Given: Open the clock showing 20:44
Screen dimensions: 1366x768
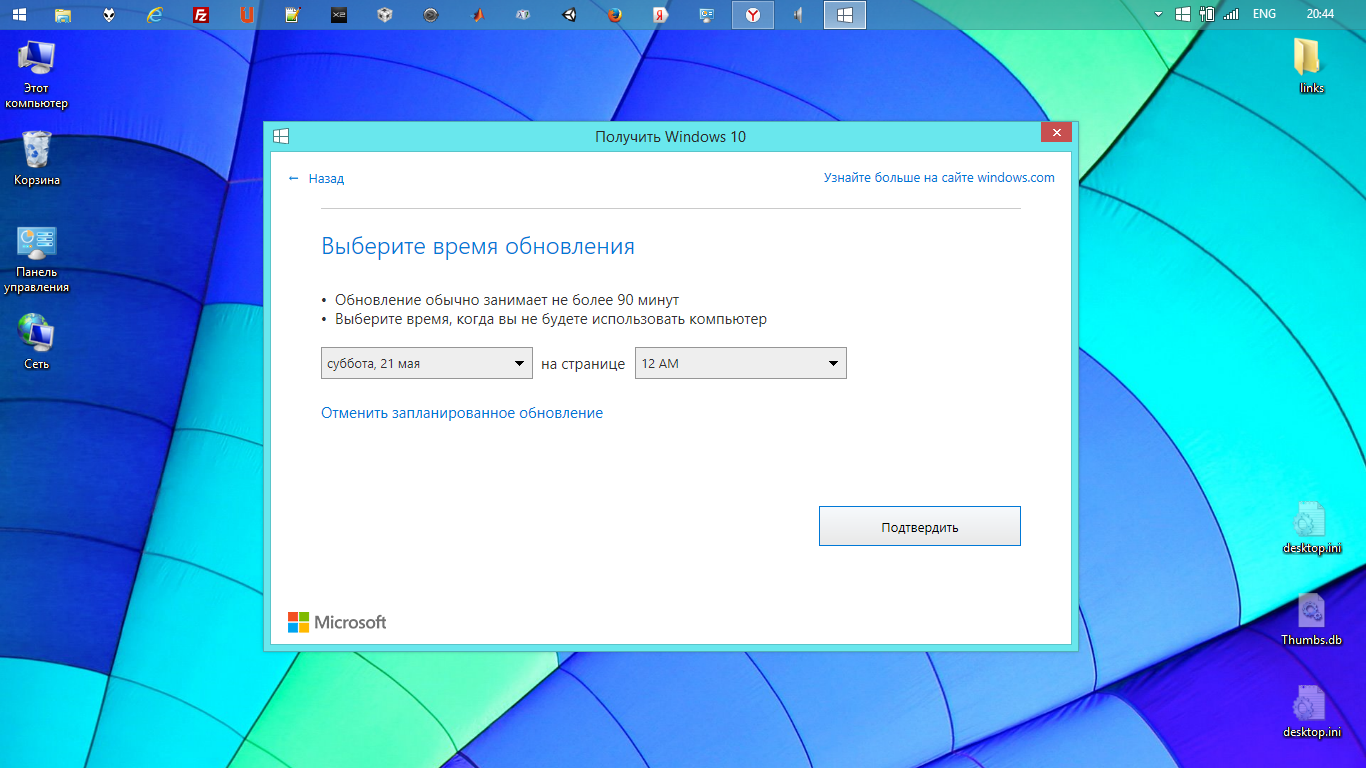Looking at the screenshot, I should (1319, 14).
